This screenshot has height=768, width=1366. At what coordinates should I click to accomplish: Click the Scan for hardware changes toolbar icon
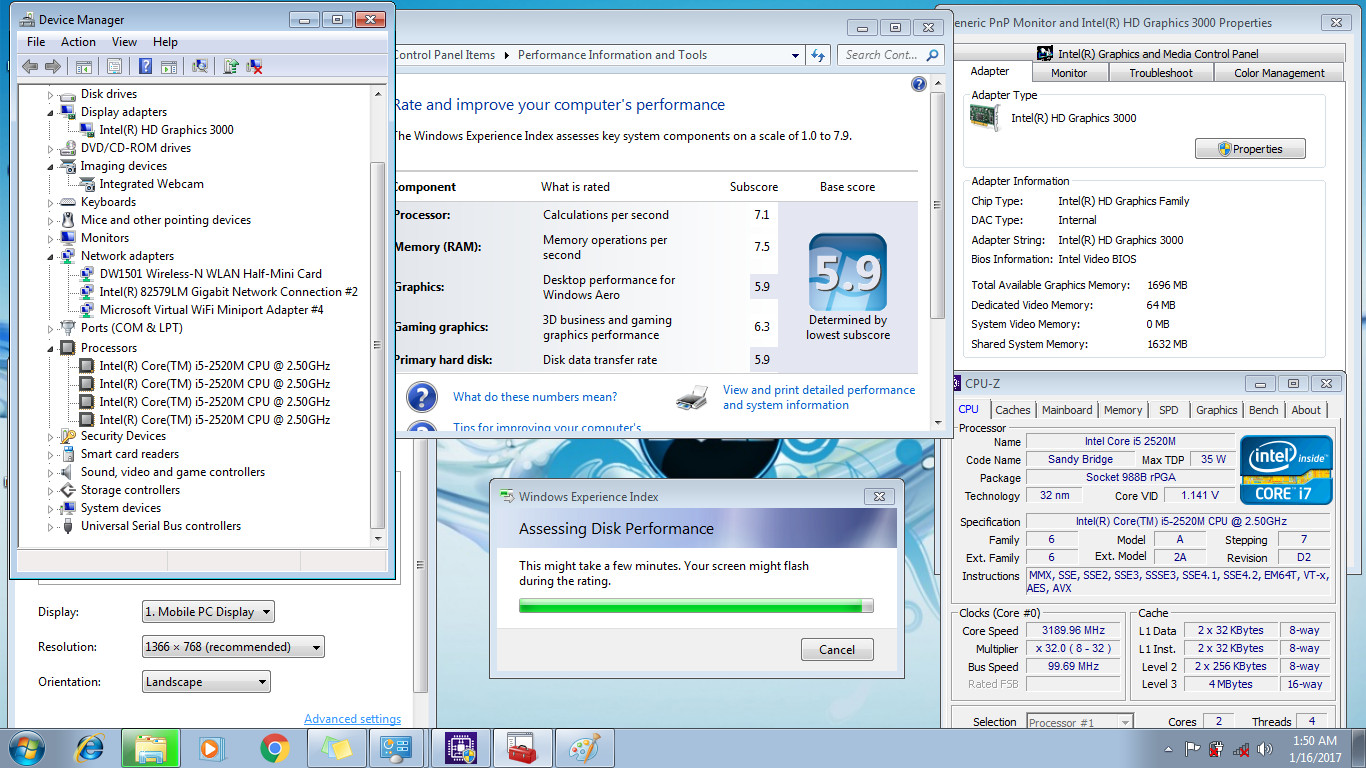(x=200, y=66)
